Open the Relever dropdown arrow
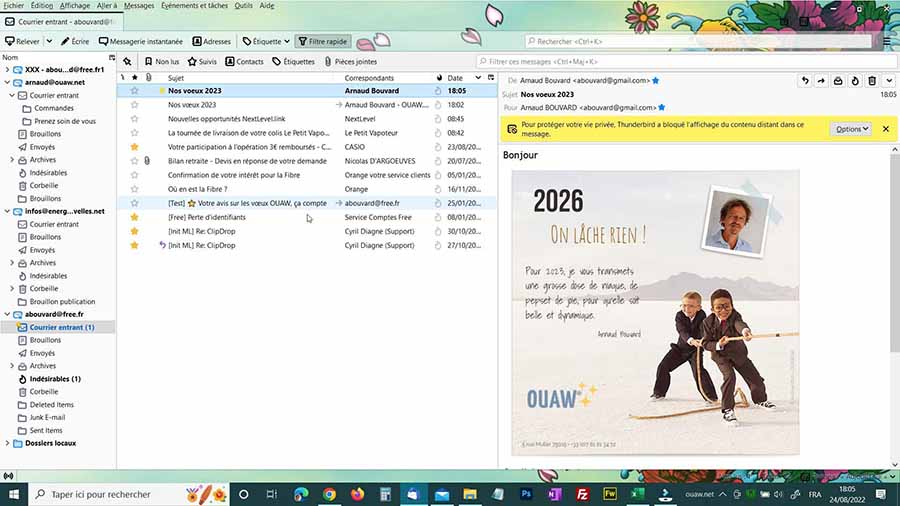The height and width of the screenshot is (506, 900). (x=48, y=42)
